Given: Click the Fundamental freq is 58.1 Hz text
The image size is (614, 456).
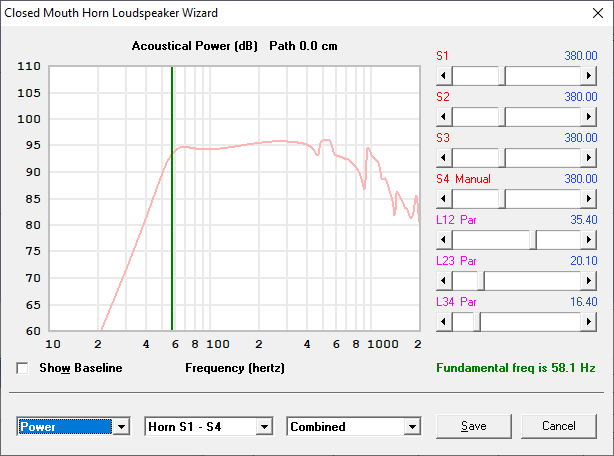Looking at the screenshot, I should pos(516,368).
